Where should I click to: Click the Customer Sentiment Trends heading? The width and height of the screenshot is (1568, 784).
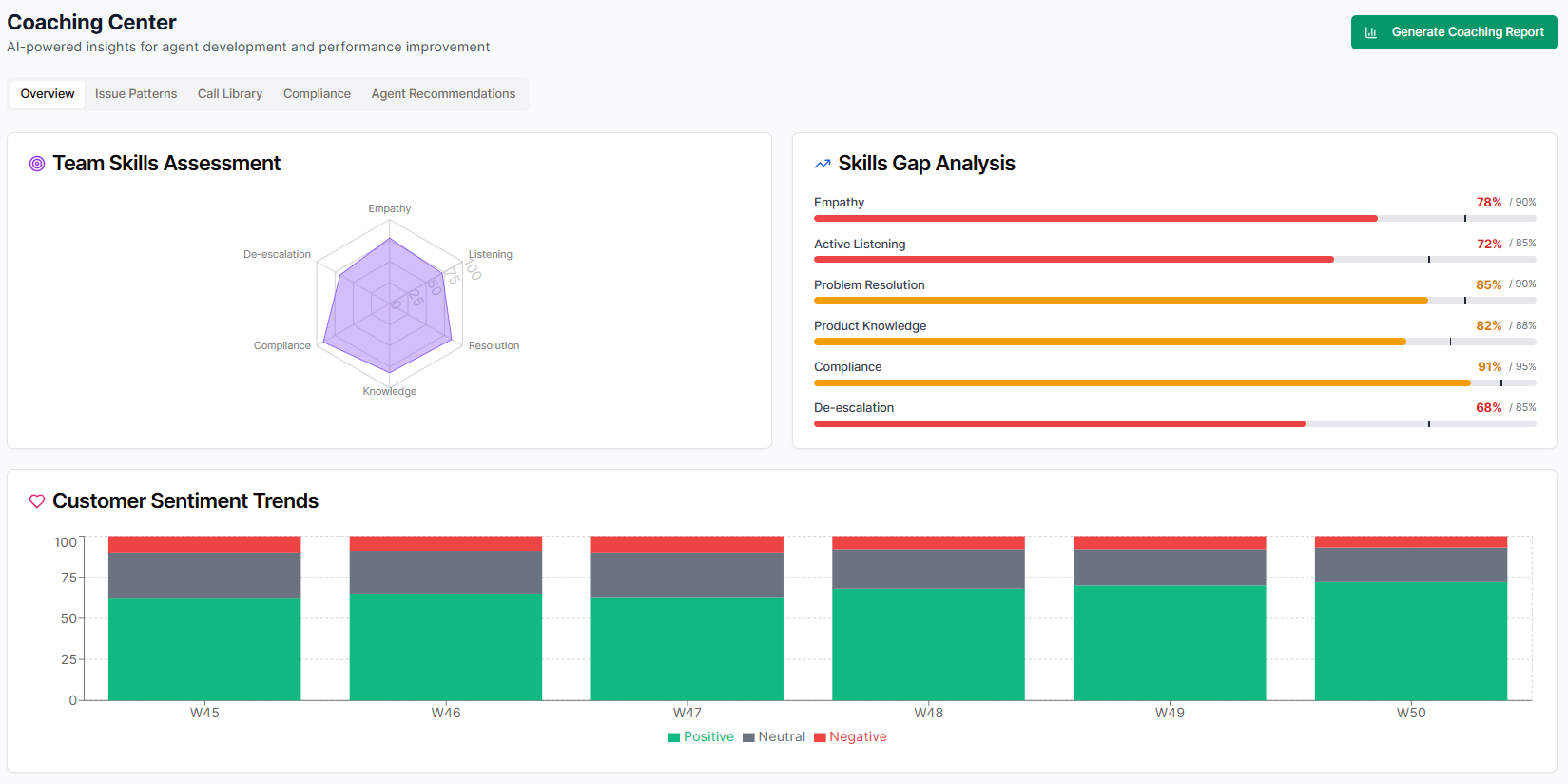(x=185, y=501)
